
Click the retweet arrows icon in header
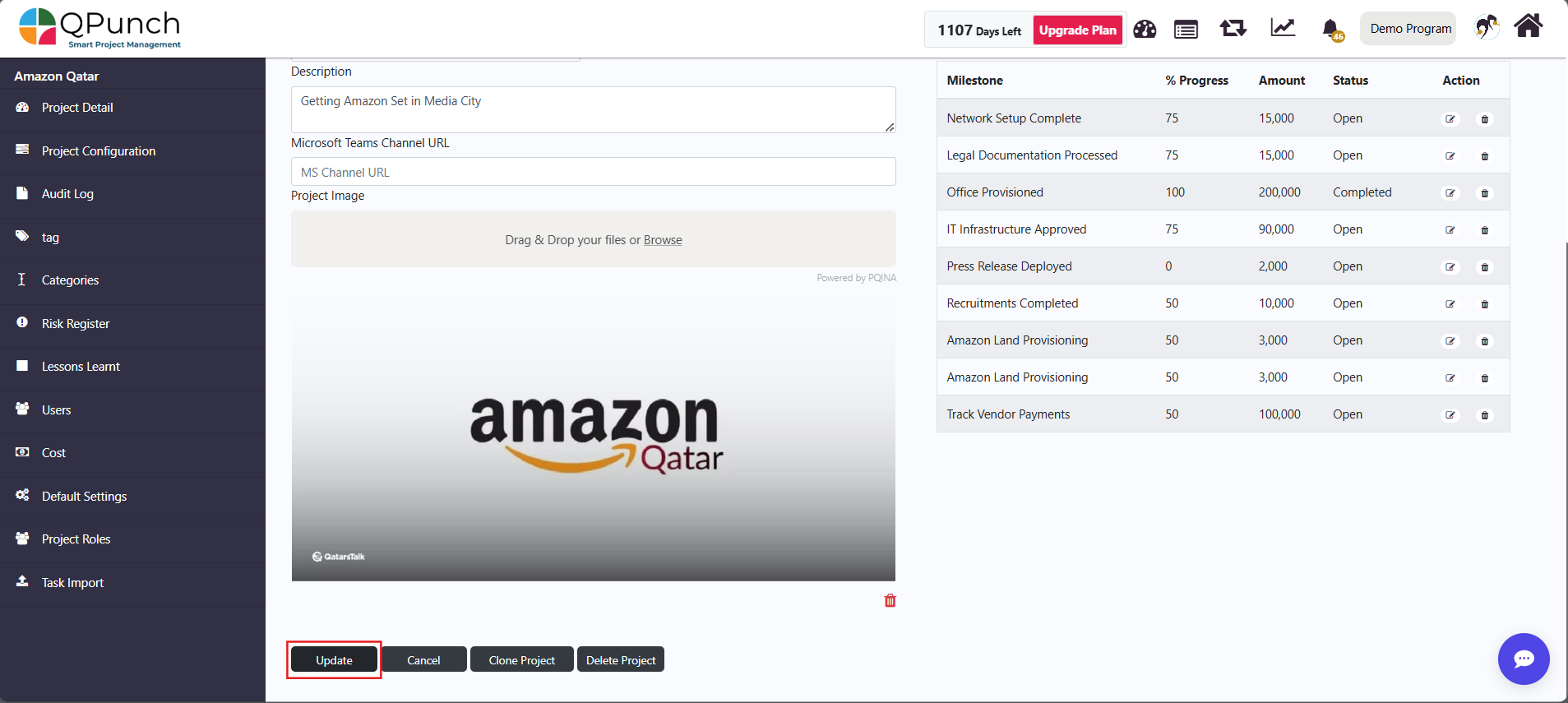tap(1233, 29)
